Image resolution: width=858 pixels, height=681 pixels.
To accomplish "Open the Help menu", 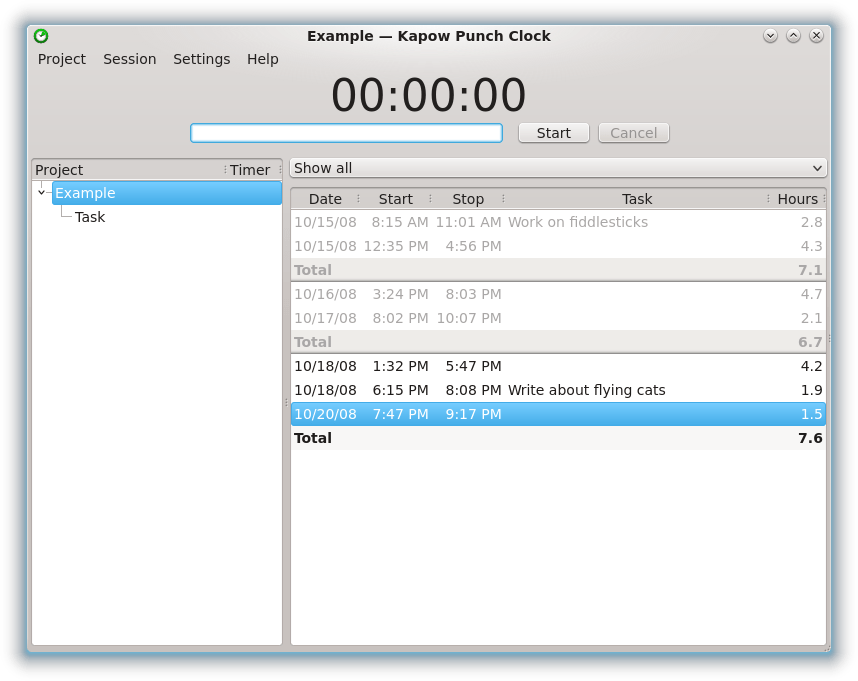I will pyautogui.click(x=263, y=59).
